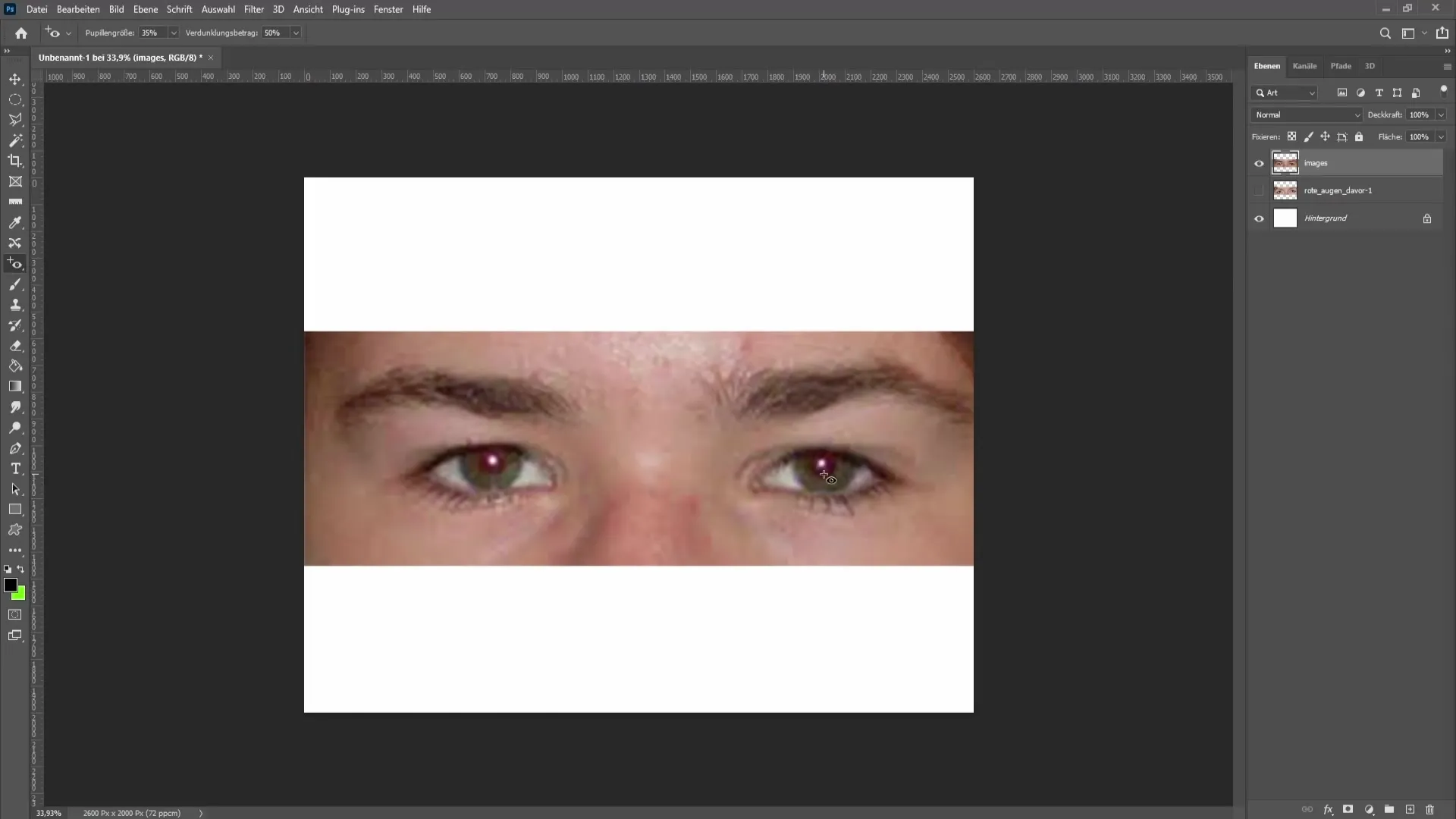
Task: Open the Filter menu
Action: [253, 9]
